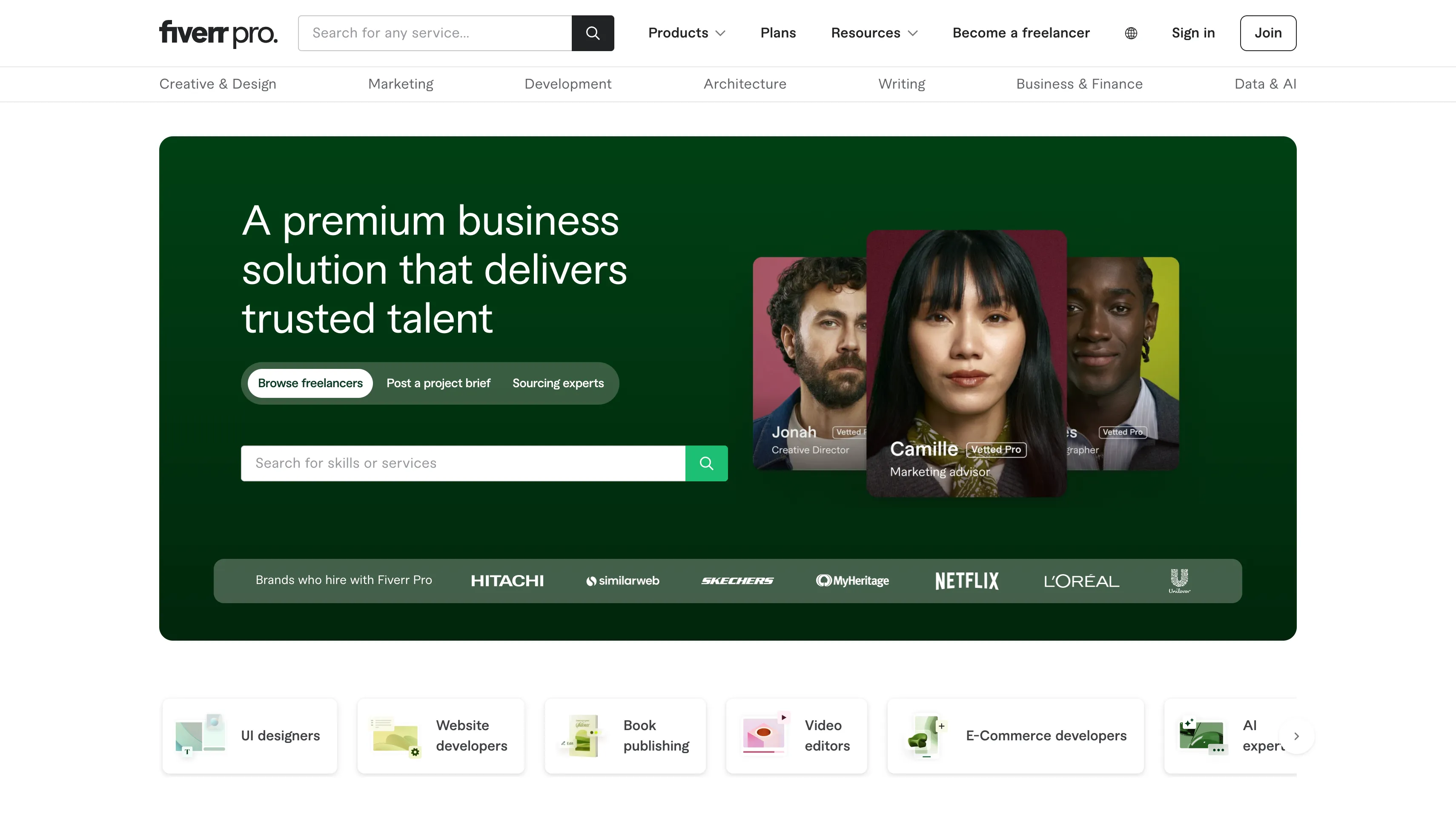The image size is (1456, 840).
Task: Open the Book publishing category card
Action: point(625,736)
